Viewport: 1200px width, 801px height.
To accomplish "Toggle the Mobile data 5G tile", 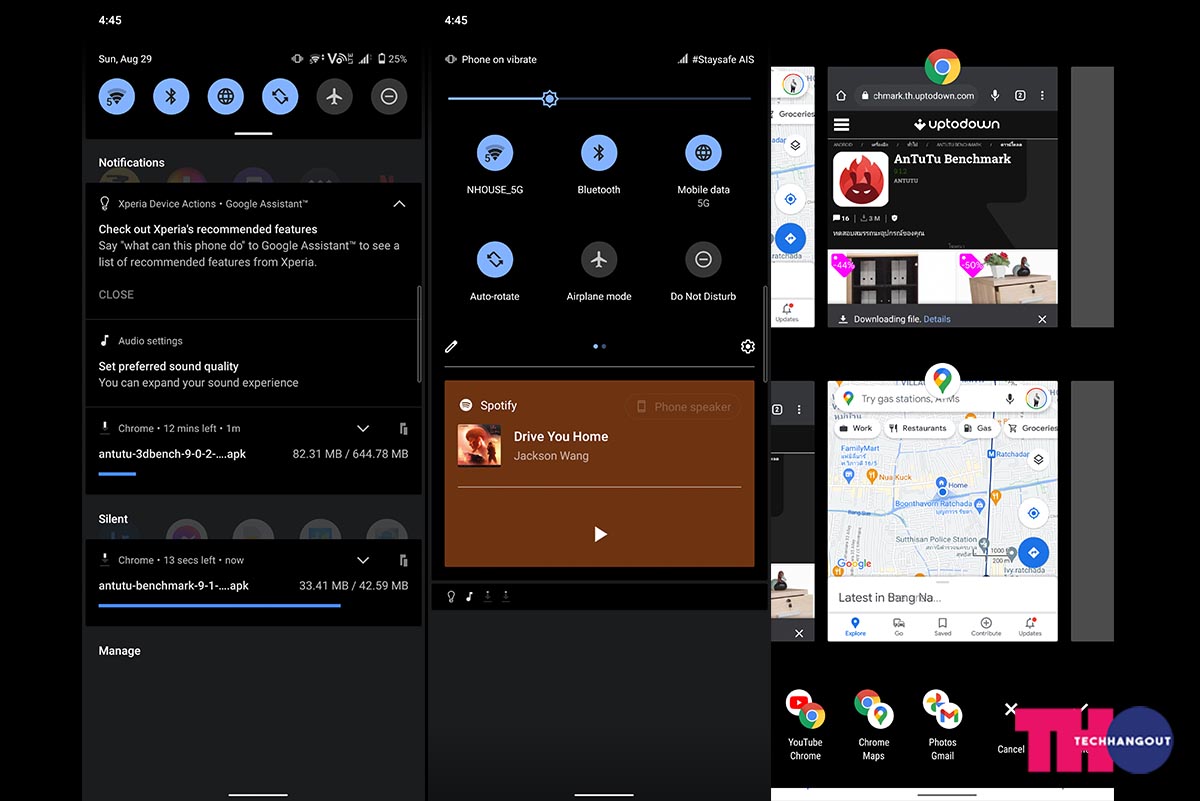I will [703, 153].
